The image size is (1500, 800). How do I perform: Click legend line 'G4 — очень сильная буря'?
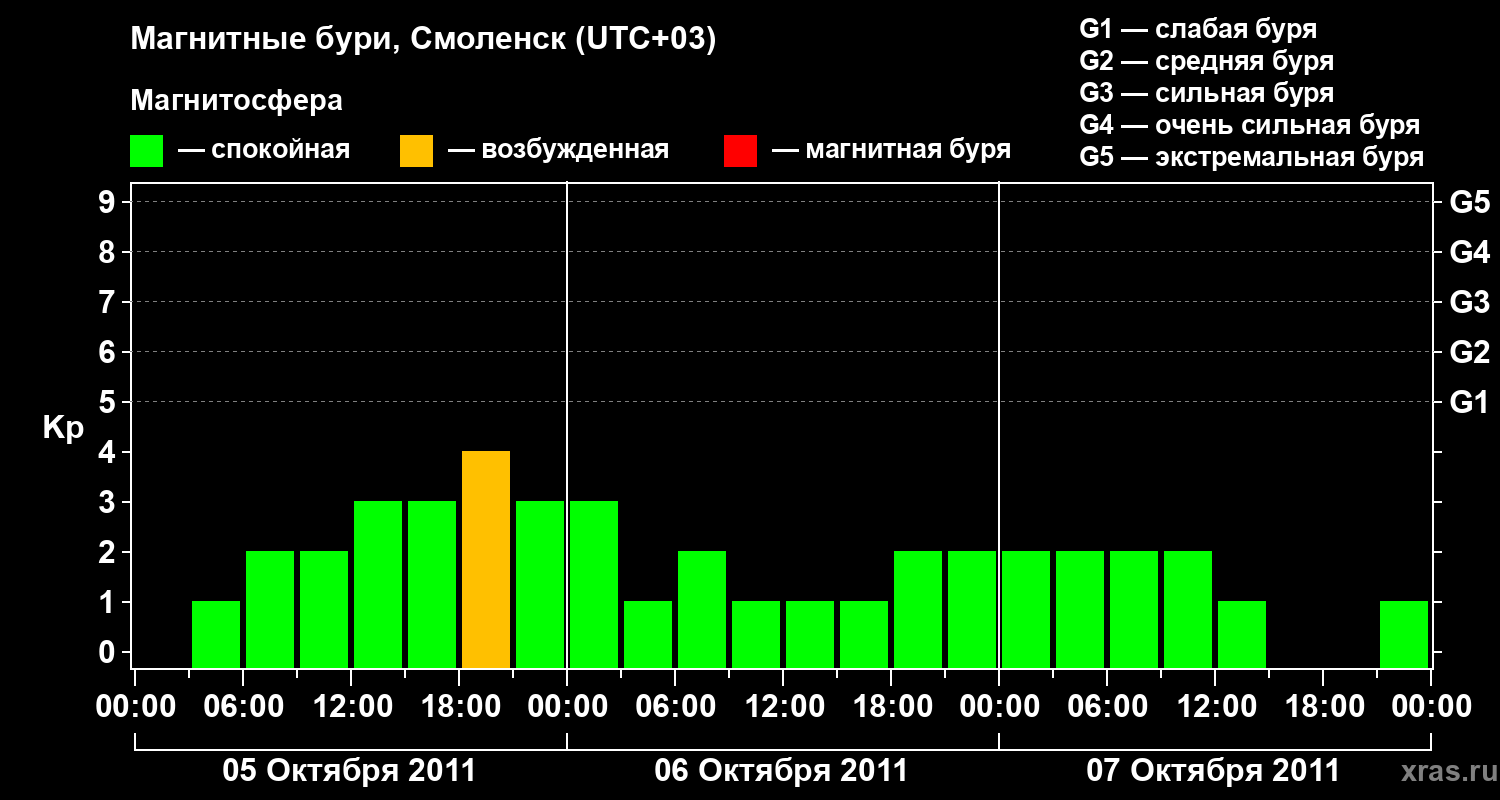tap(1250, 125)
